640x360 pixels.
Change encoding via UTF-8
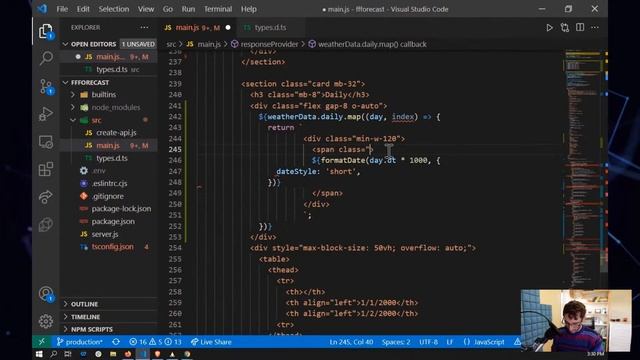(428, 342)
